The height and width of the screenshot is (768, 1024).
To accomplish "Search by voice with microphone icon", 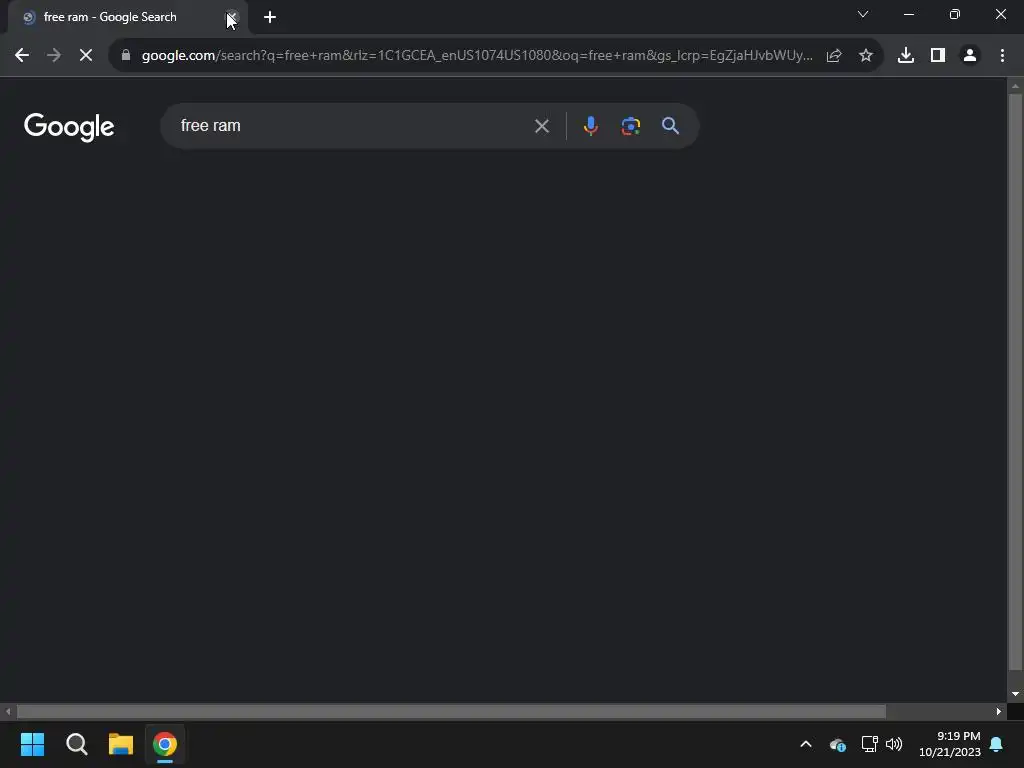I will [x=590, y=126].
